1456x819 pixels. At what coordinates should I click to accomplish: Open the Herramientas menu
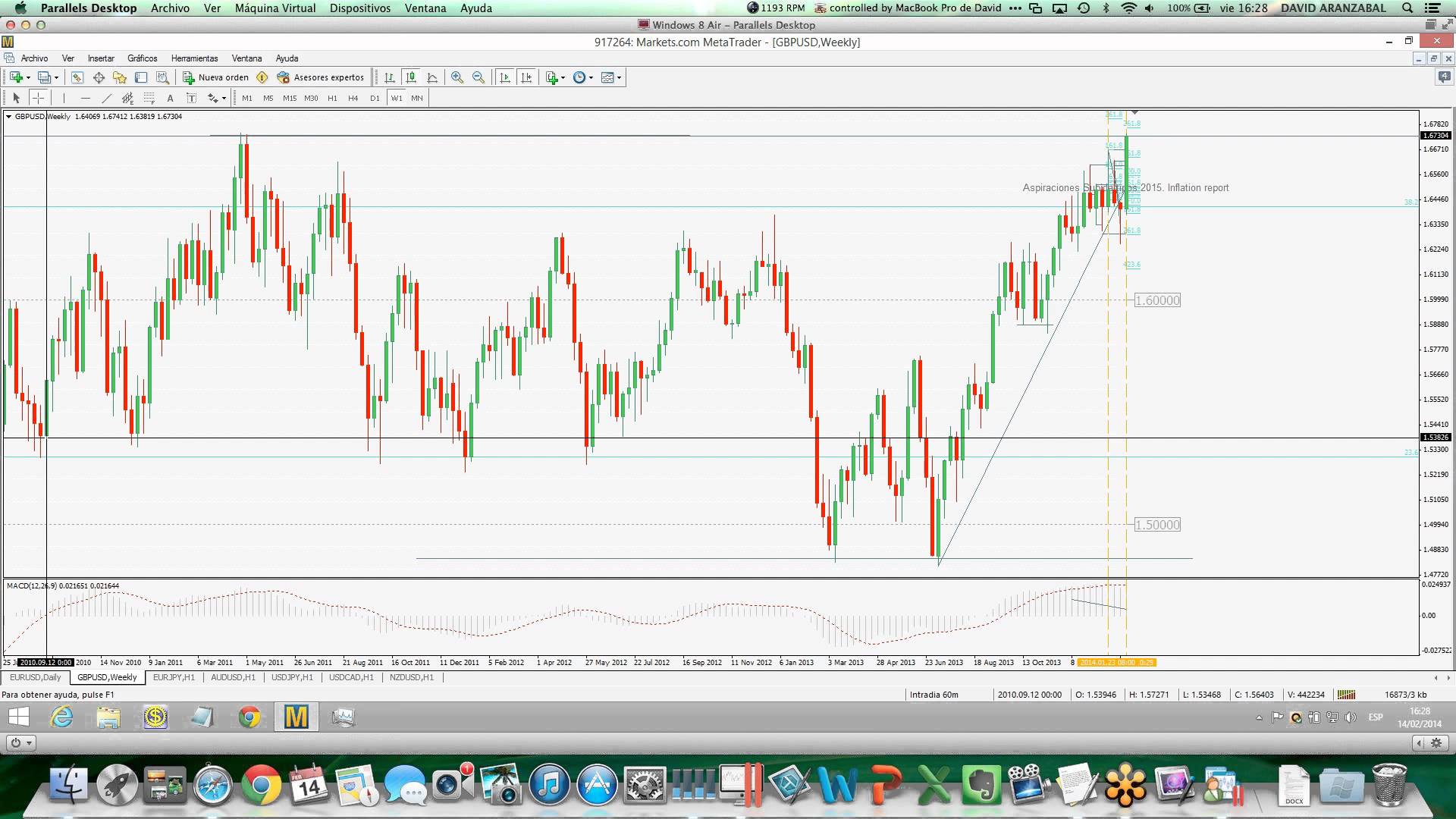(x=194, y=58)
